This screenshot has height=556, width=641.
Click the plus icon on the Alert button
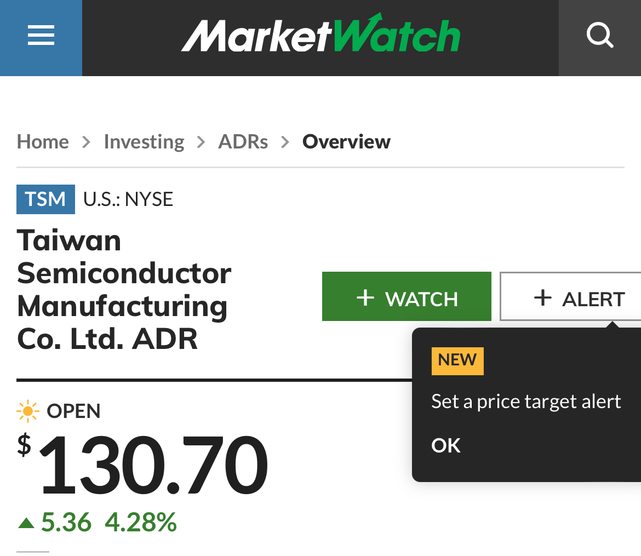(542, 297)
